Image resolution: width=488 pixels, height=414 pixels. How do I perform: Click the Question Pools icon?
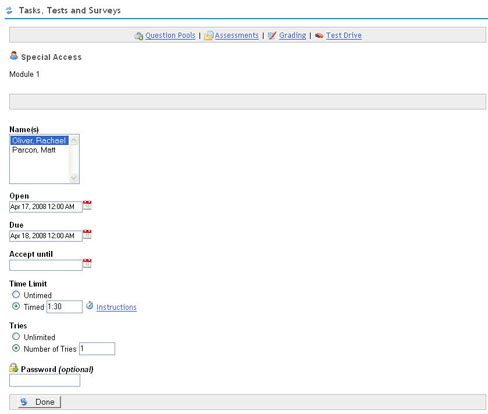tap(139, 36)
